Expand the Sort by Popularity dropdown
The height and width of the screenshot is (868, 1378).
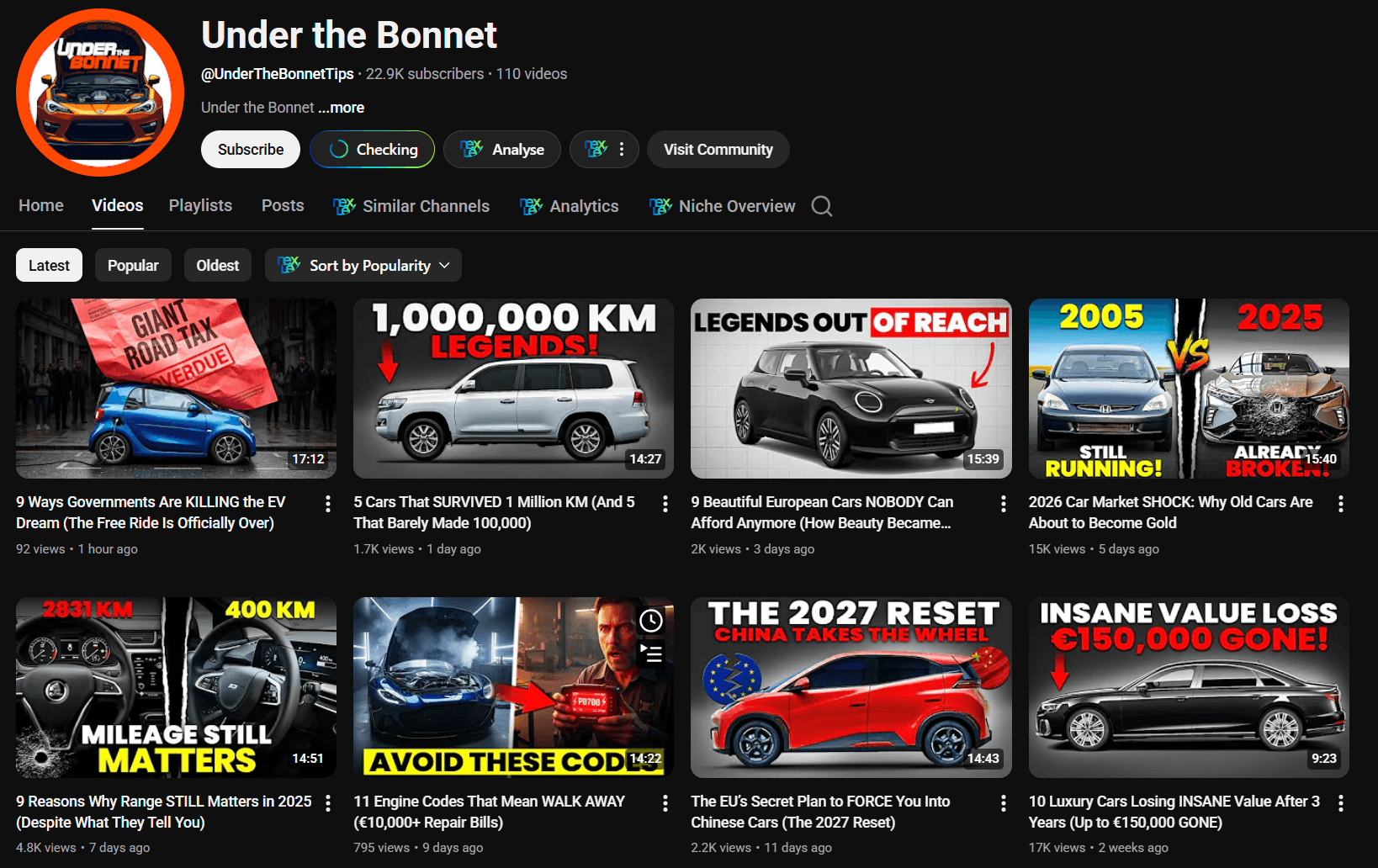tap(363, 266)
